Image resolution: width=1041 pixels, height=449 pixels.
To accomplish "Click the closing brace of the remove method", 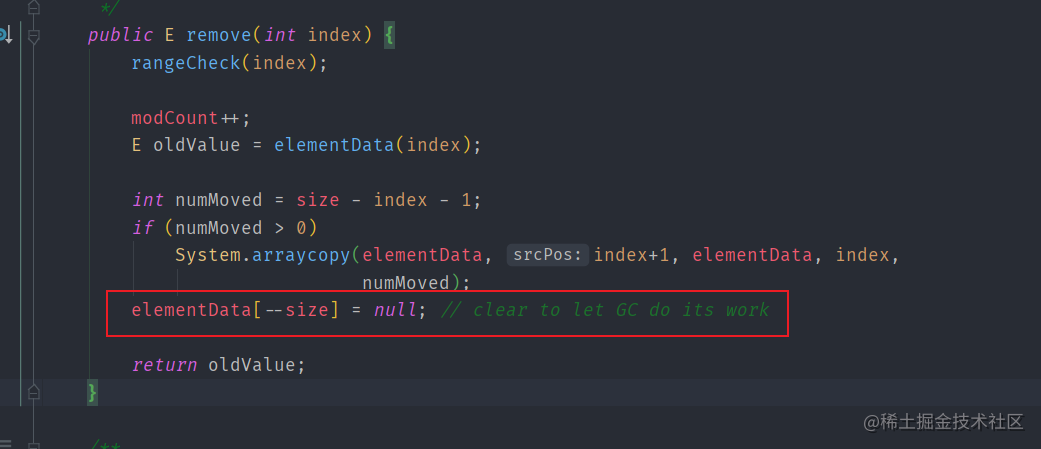I will tap(92, 393).
